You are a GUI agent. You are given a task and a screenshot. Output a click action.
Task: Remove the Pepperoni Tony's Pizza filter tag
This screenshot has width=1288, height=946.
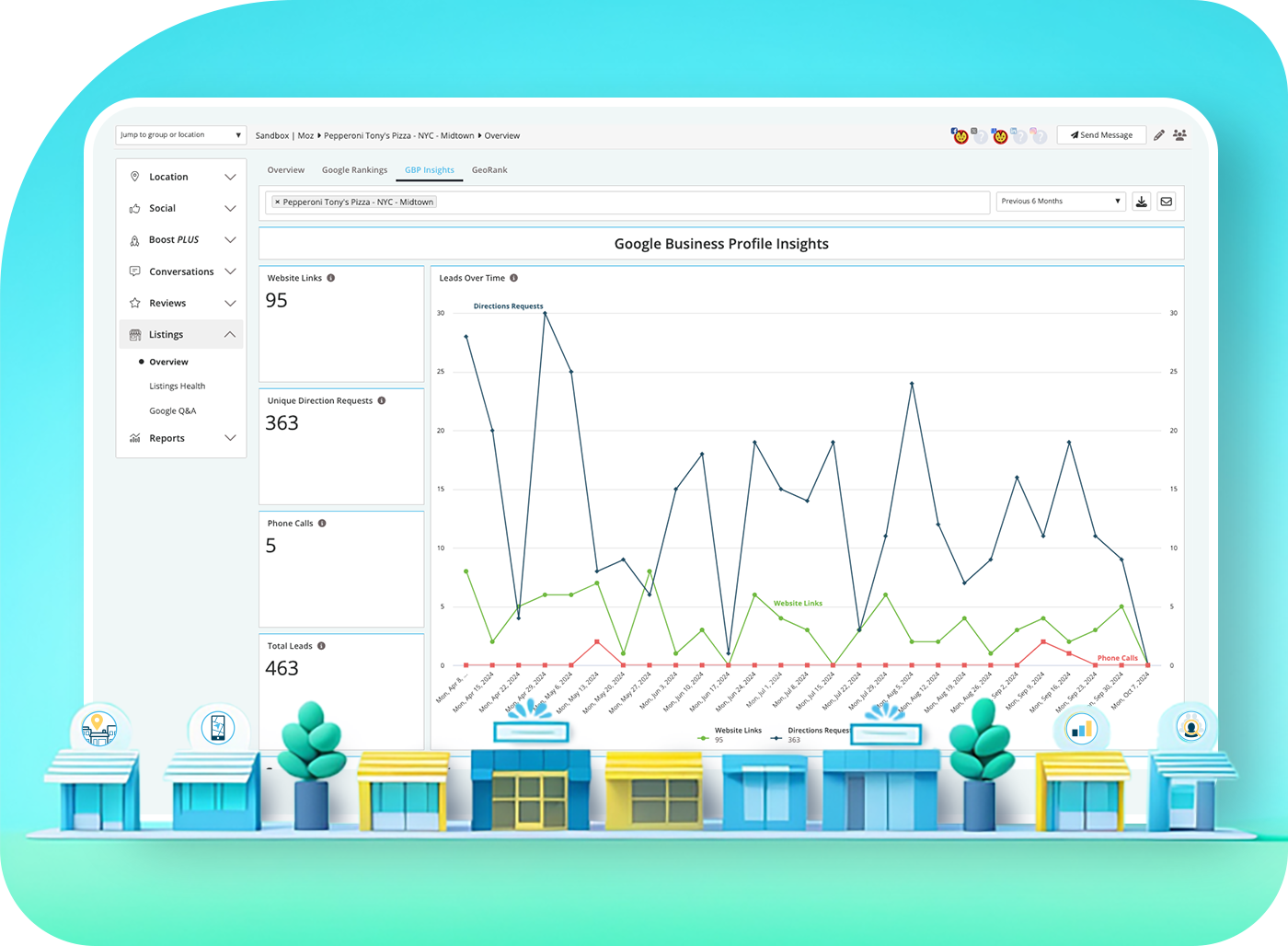[x=277, y=202]
